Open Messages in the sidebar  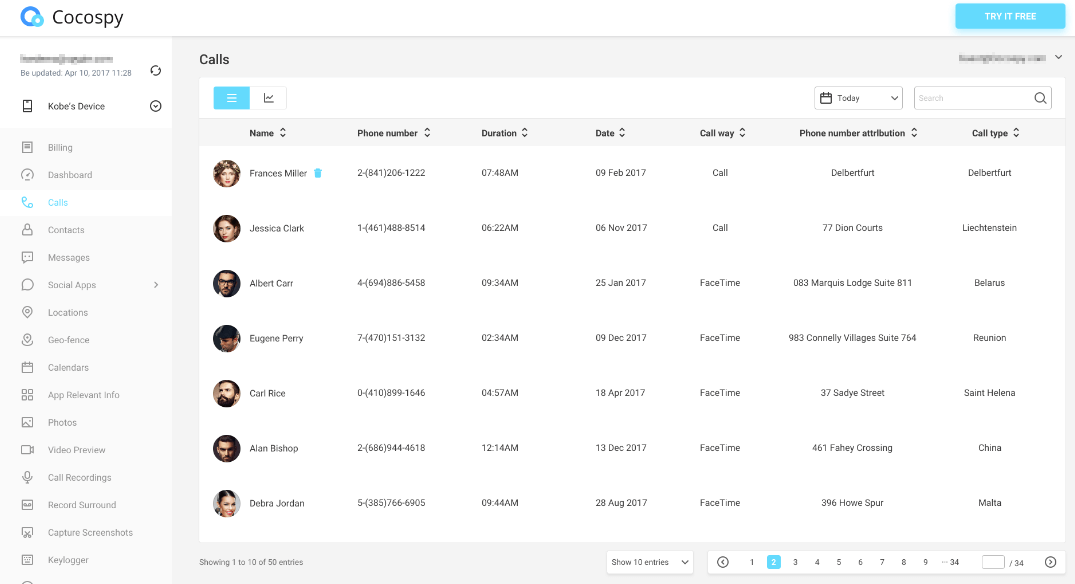tap(68, 258)
